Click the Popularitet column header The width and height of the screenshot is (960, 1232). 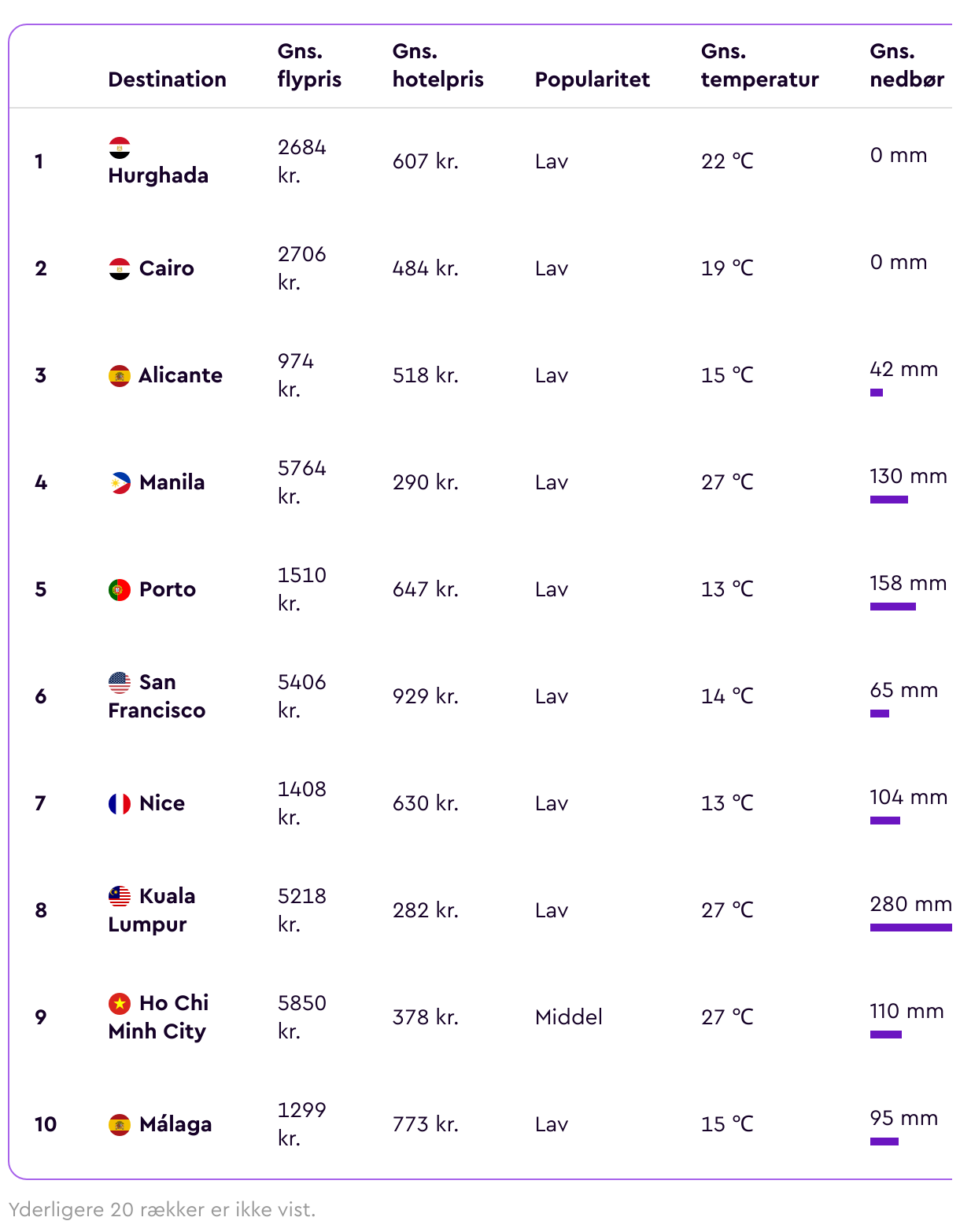[x=593, y=79]
